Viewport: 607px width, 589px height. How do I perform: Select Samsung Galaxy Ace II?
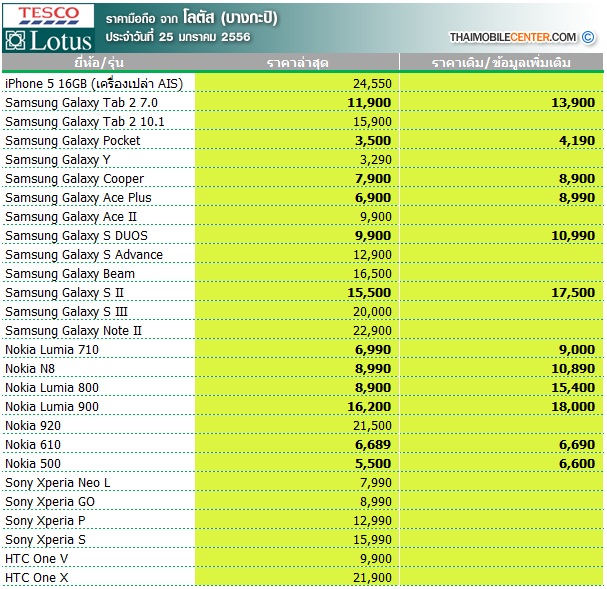71,216
